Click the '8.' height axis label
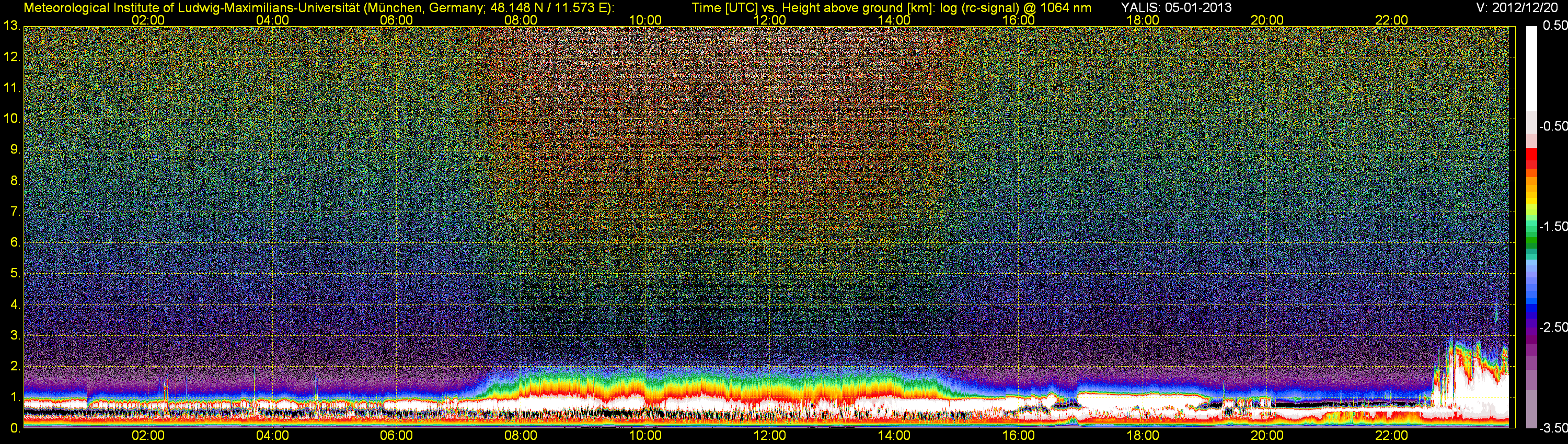This screenshot has width=1568, height=444. pos(15,181)
